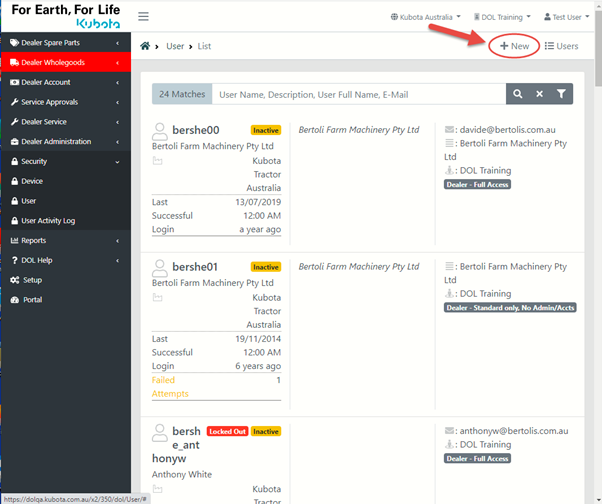602x504 pixels.
Task: Open the Device menu item
Action: [32, 181]
